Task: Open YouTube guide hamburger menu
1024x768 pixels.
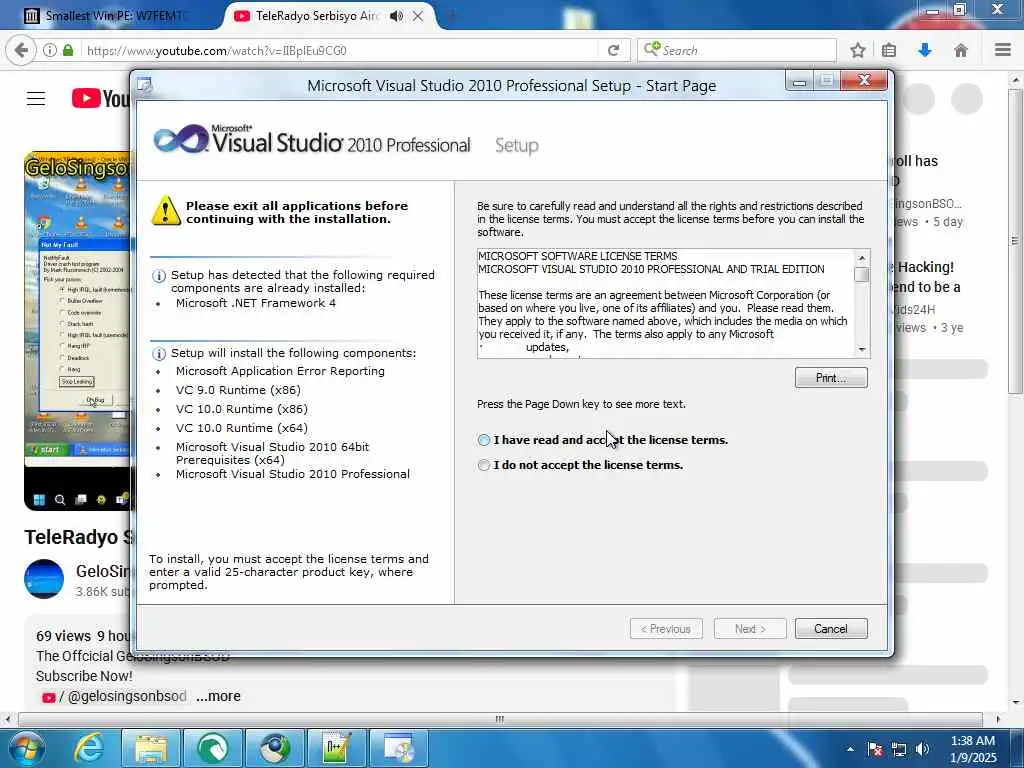Action: 36,99
